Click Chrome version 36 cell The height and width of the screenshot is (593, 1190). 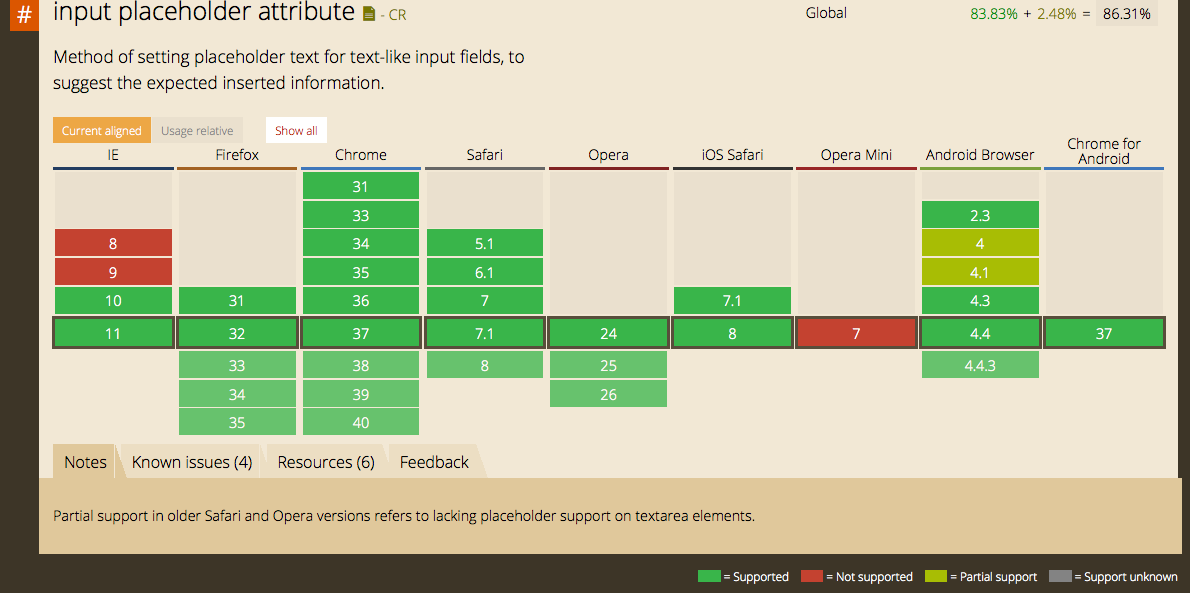tap(360, 301)
